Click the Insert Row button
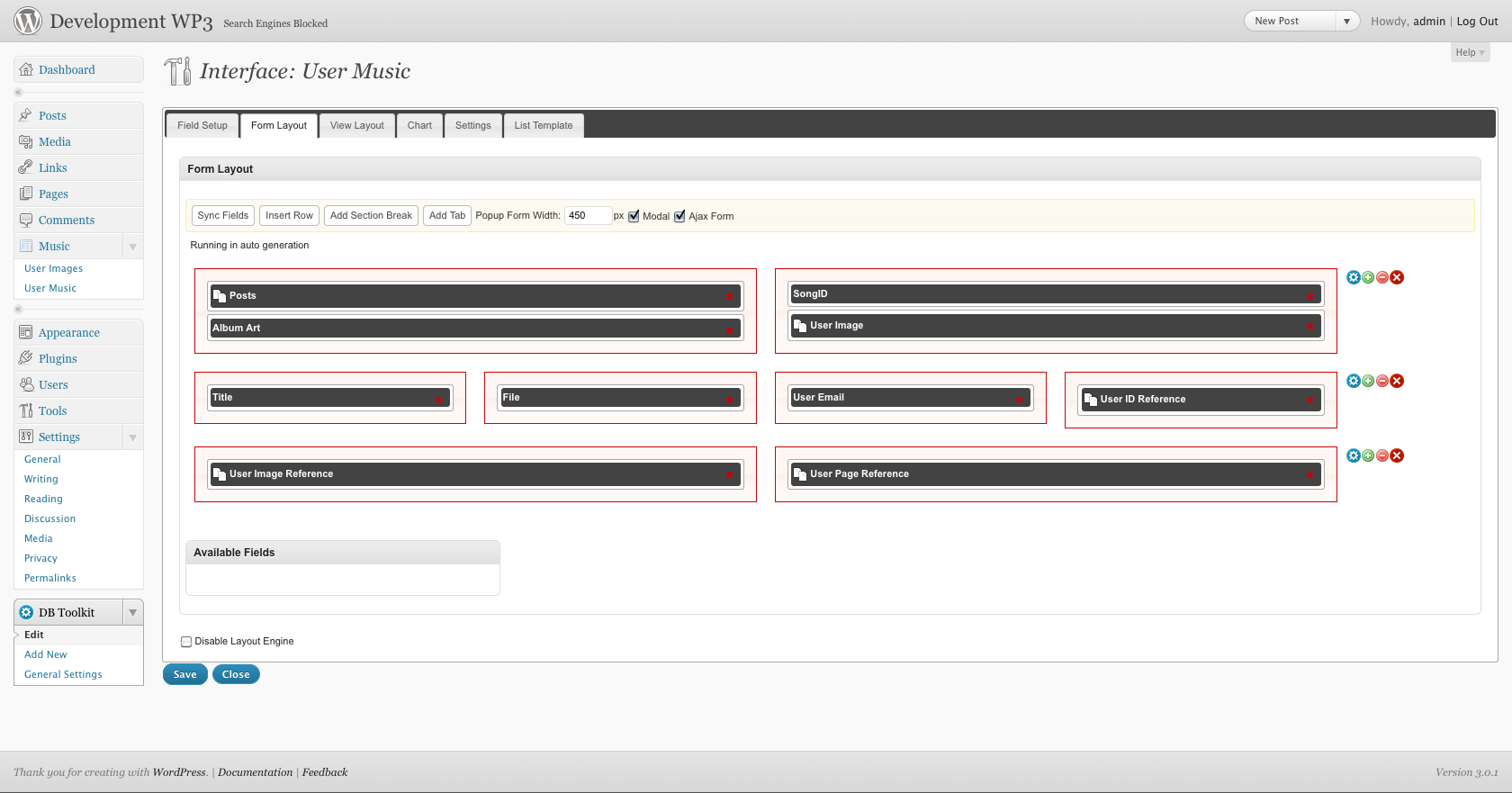This screenshot has width=1512, height=793. pos(290,215)
